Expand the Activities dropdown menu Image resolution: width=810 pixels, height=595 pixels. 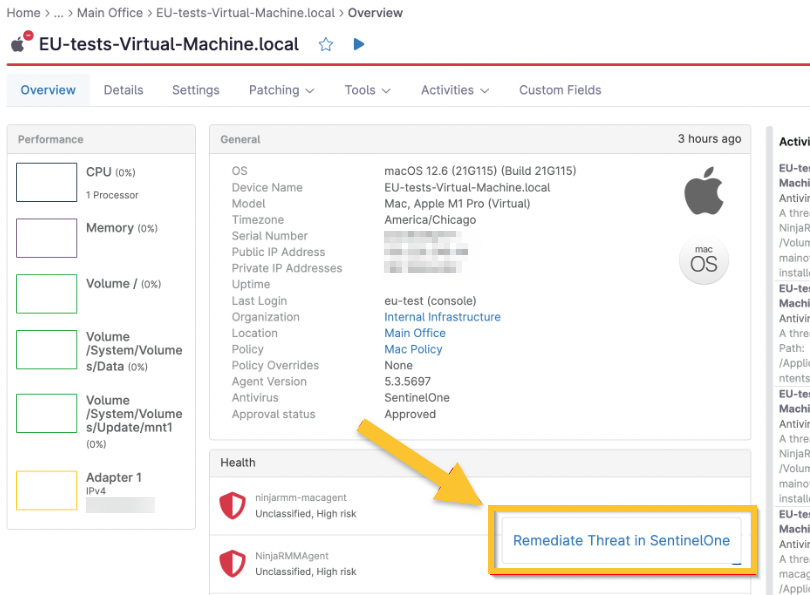[455, 90]
